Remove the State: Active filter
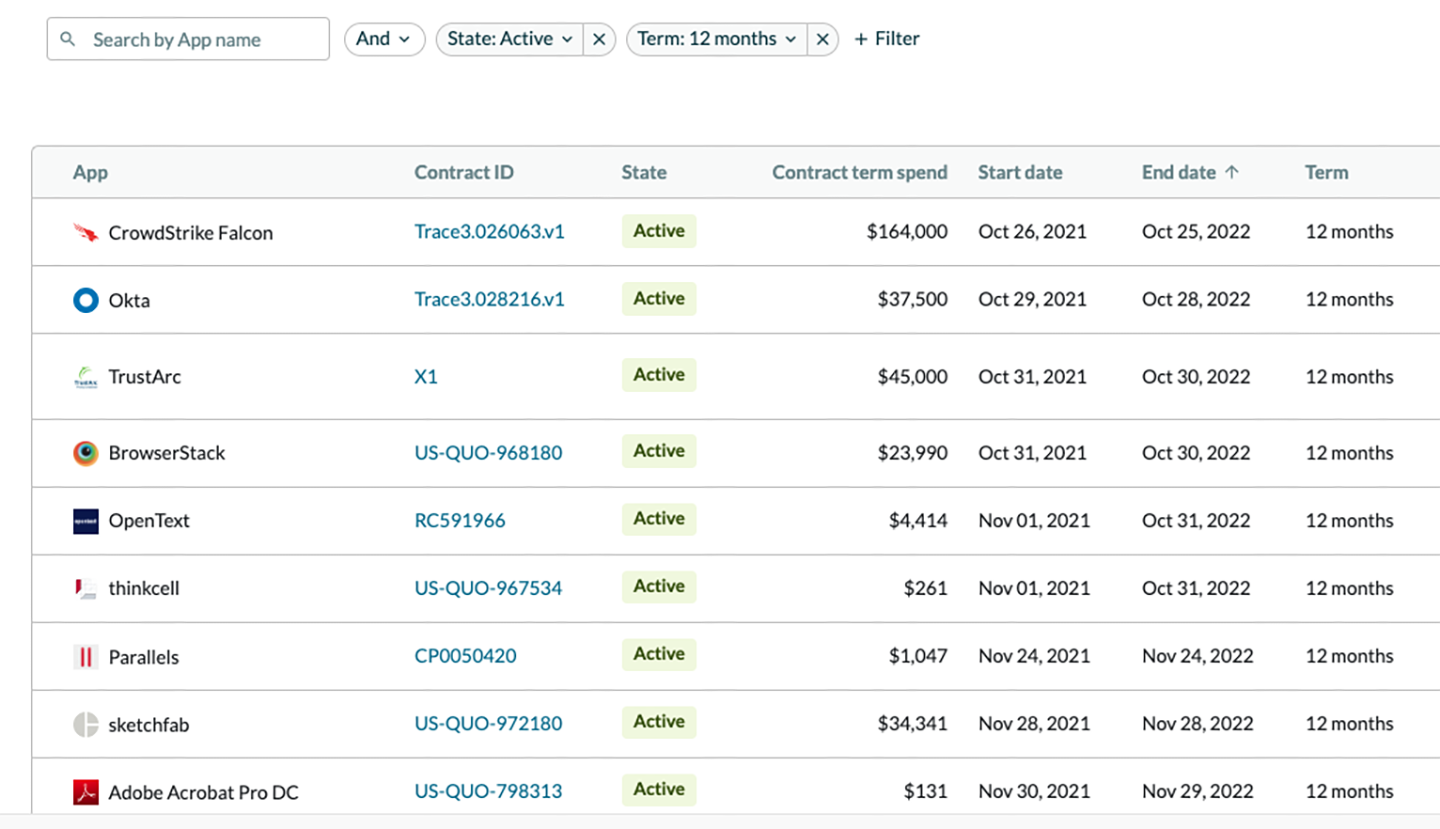Screen dimensions: 1440x829 click(x=598, y=39)
